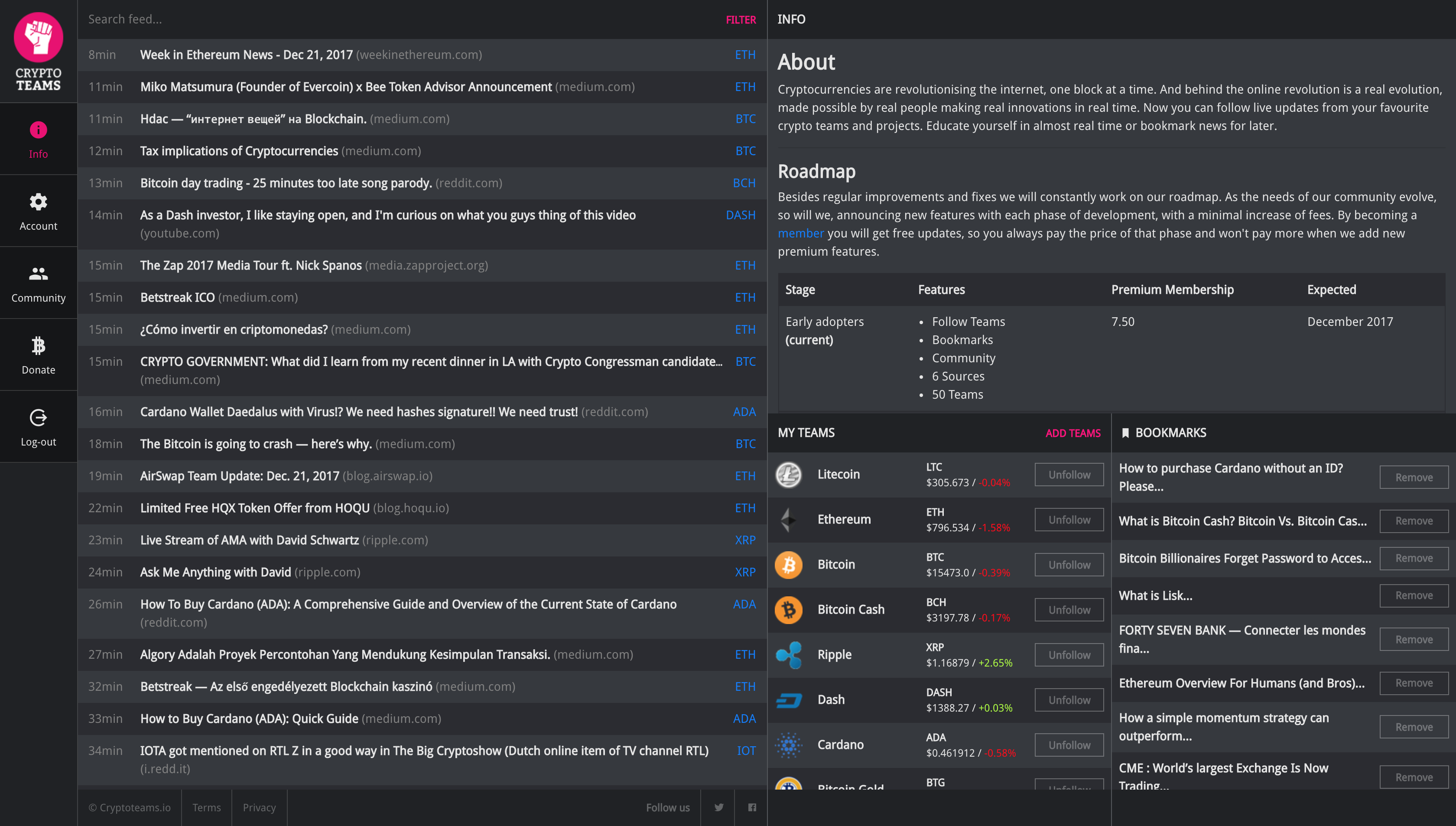Remove the 'What is Lisk' bookmark
This screenshot has height=826, width=1456.
click(1414, 596)
